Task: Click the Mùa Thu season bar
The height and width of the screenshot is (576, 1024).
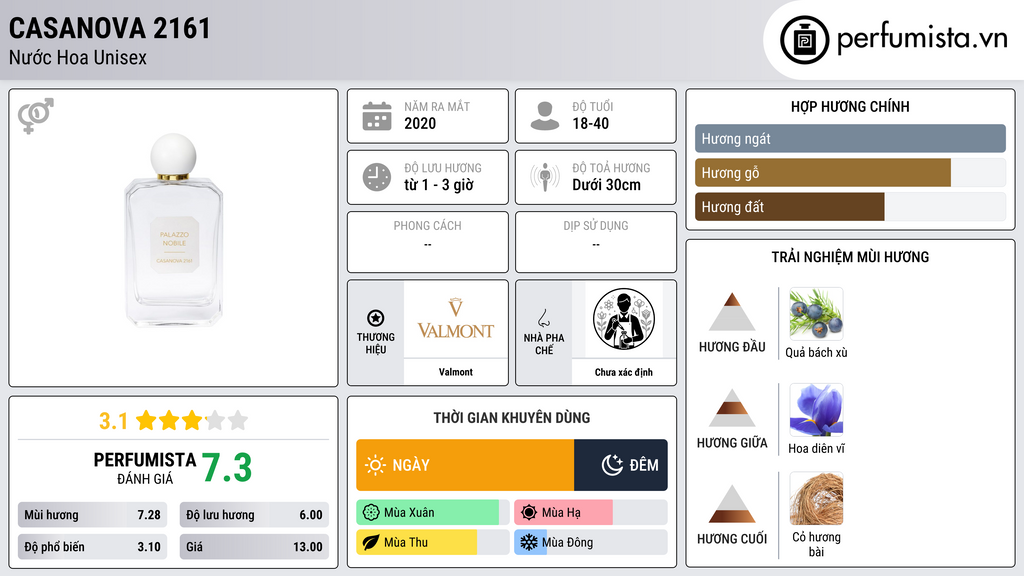Action: (x=433, y=543)
